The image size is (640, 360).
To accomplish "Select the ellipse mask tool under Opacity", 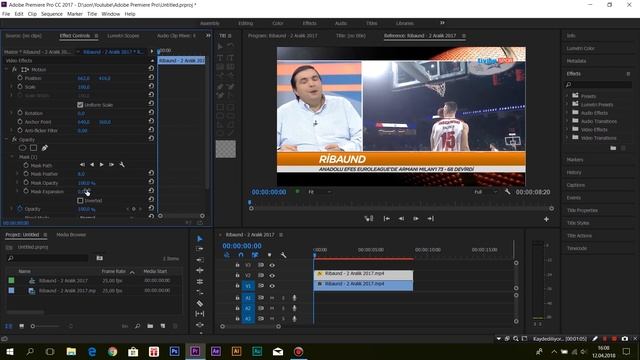I will click(22, 148).
